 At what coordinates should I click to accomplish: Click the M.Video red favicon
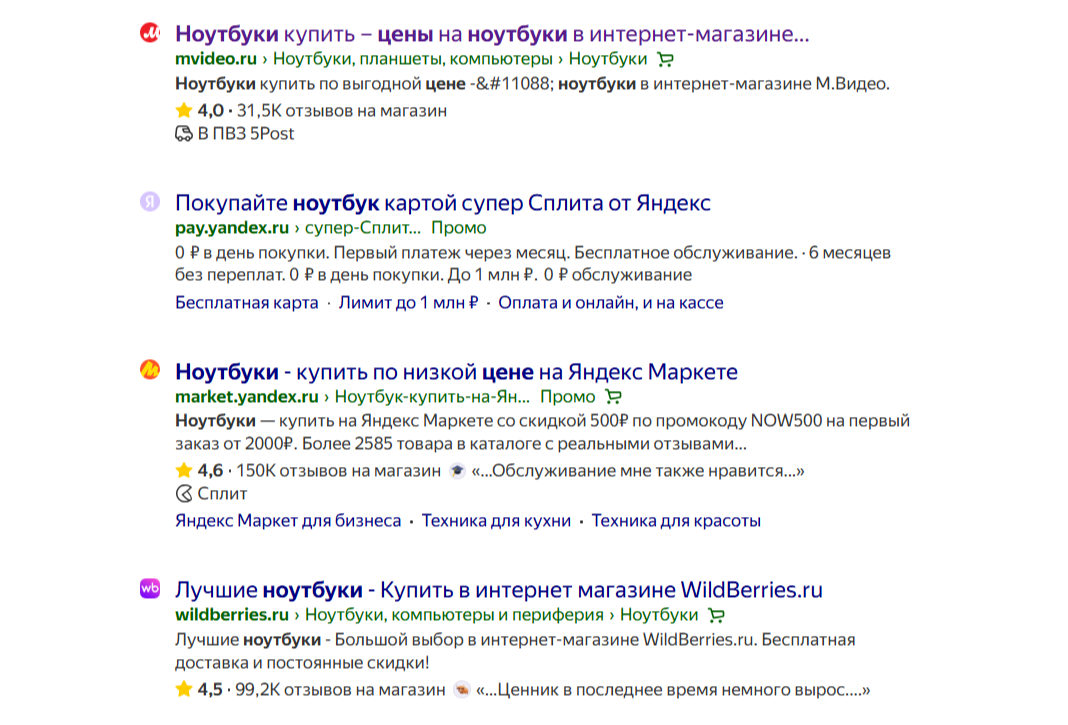click(x=149, y=33)
